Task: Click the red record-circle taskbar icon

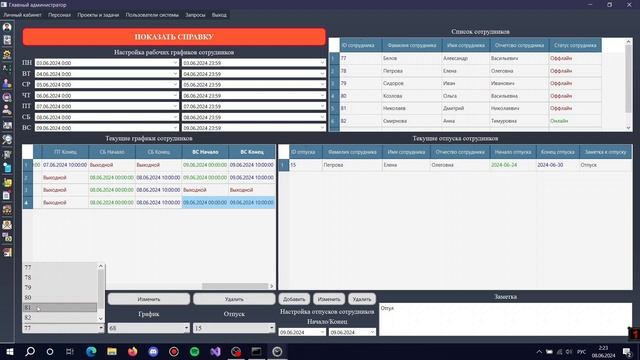Action: click(x=173, y=351)
